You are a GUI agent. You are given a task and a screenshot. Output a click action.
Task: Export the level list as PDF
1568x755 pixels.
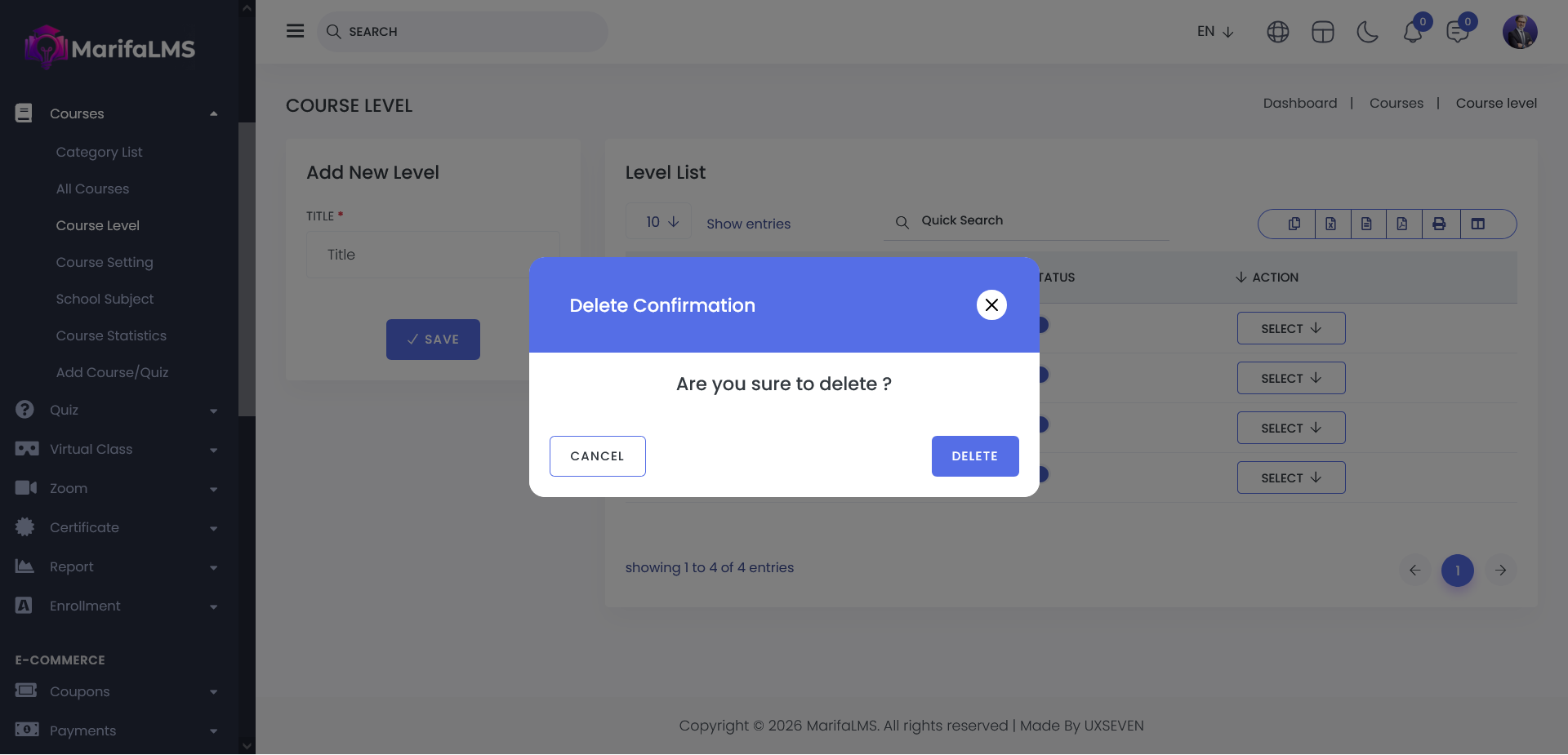pos(1402,224)
